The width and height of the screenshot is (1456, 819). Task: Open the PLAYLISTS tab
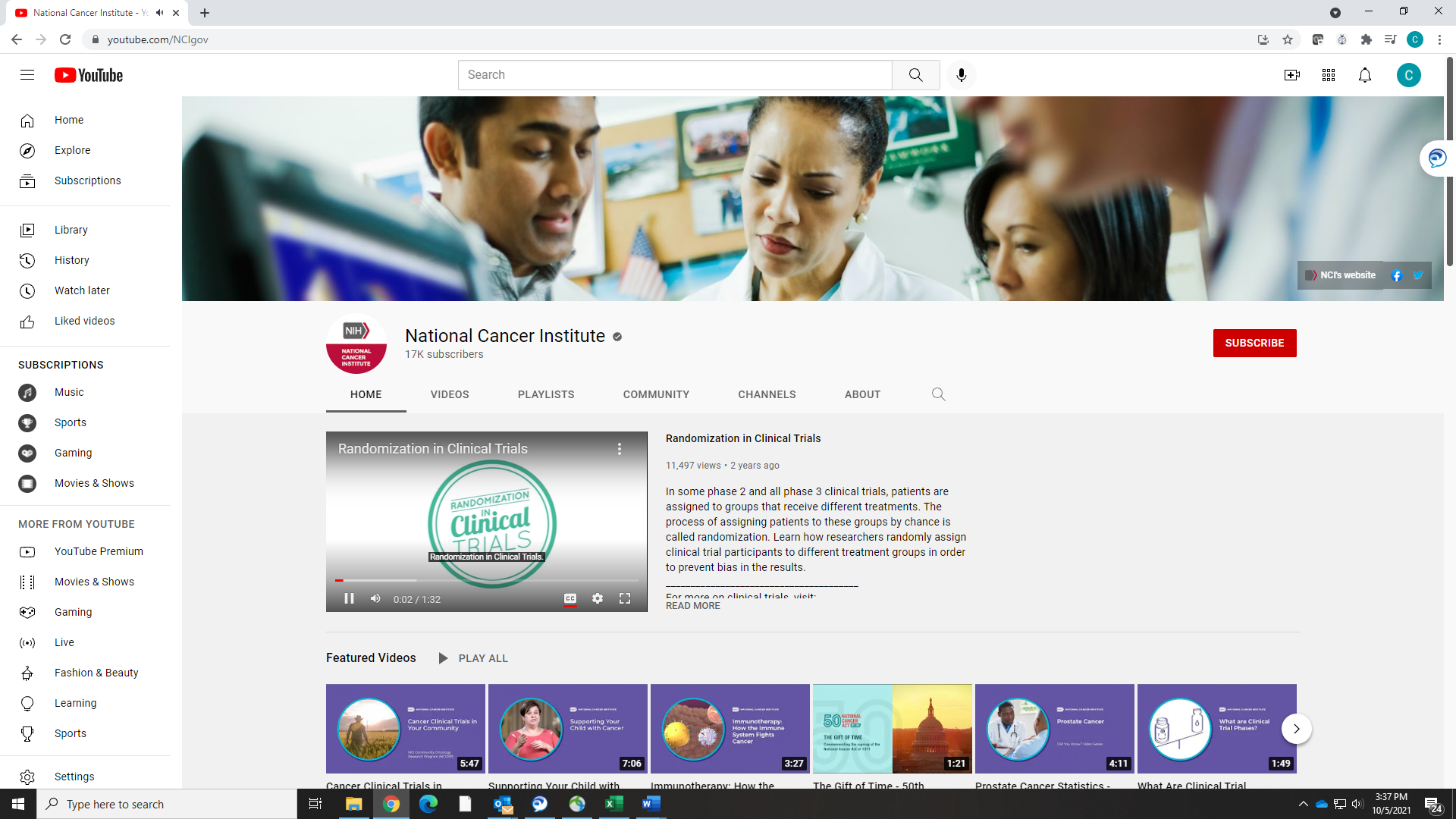(545, 394)
